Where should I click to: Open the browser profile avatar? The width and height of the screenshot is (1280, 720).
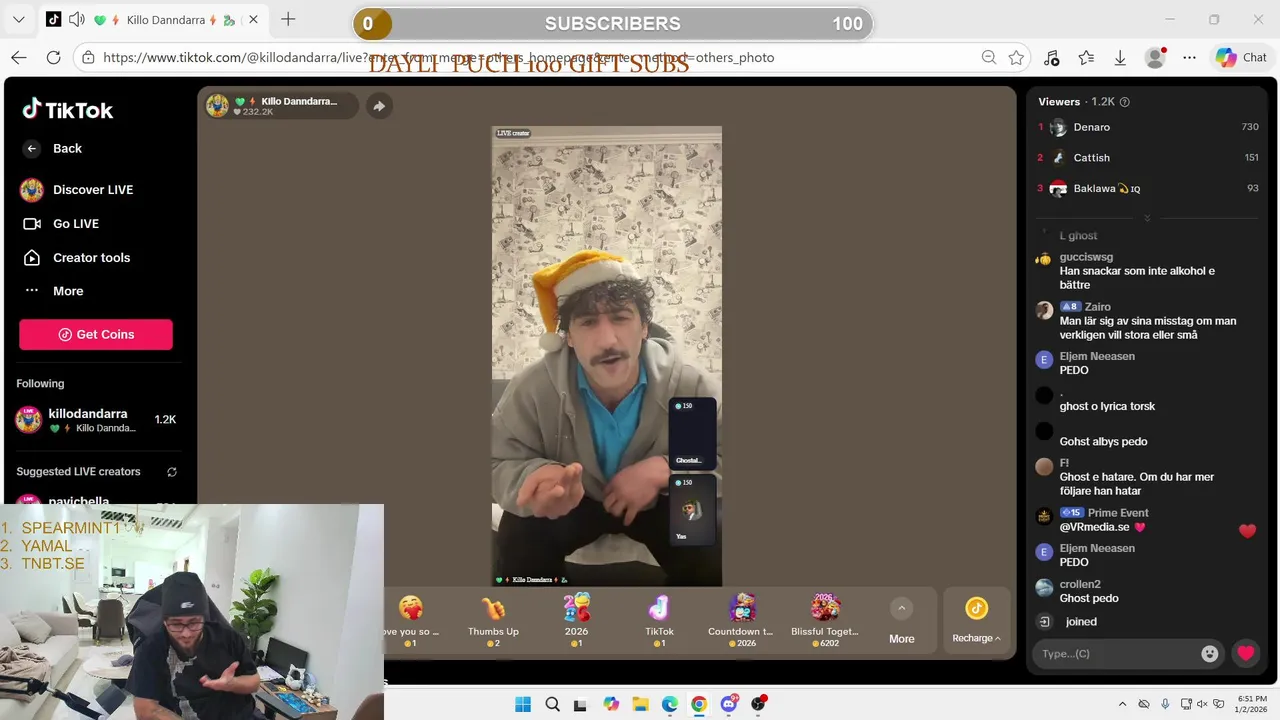(x=1155, y=58)
